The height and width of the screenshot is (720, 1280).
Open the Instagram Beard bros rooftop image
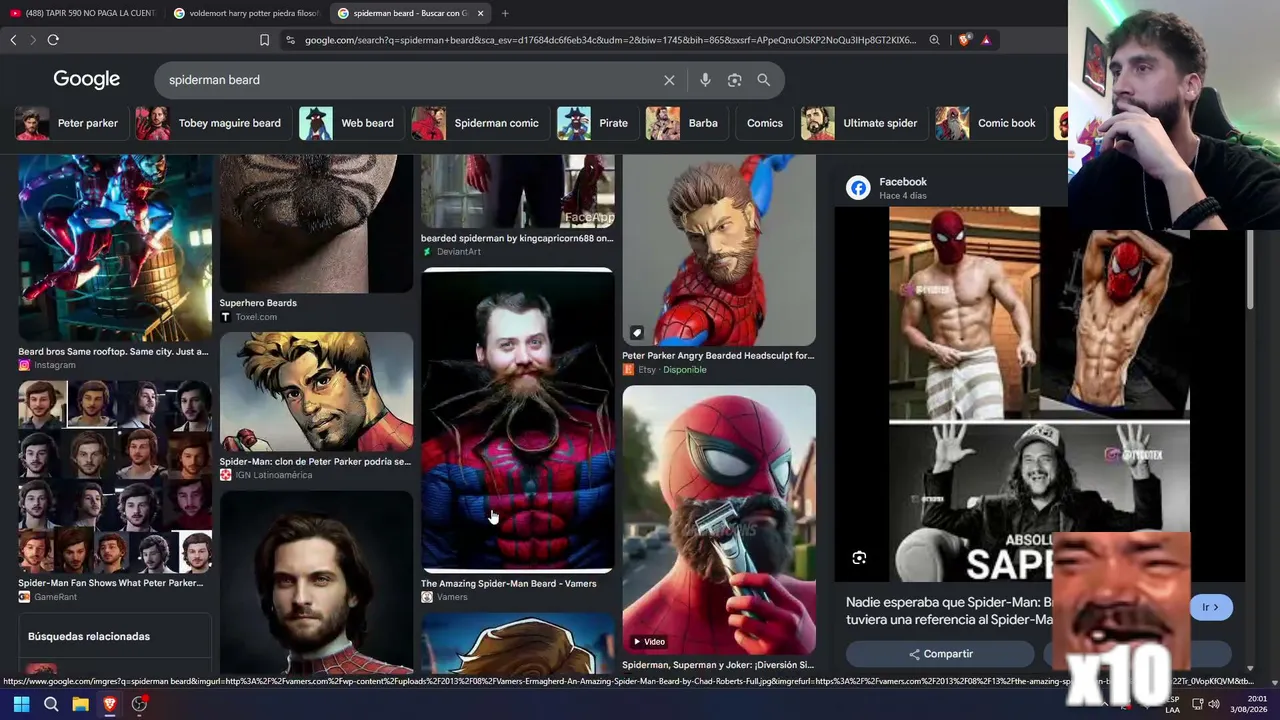115,248
